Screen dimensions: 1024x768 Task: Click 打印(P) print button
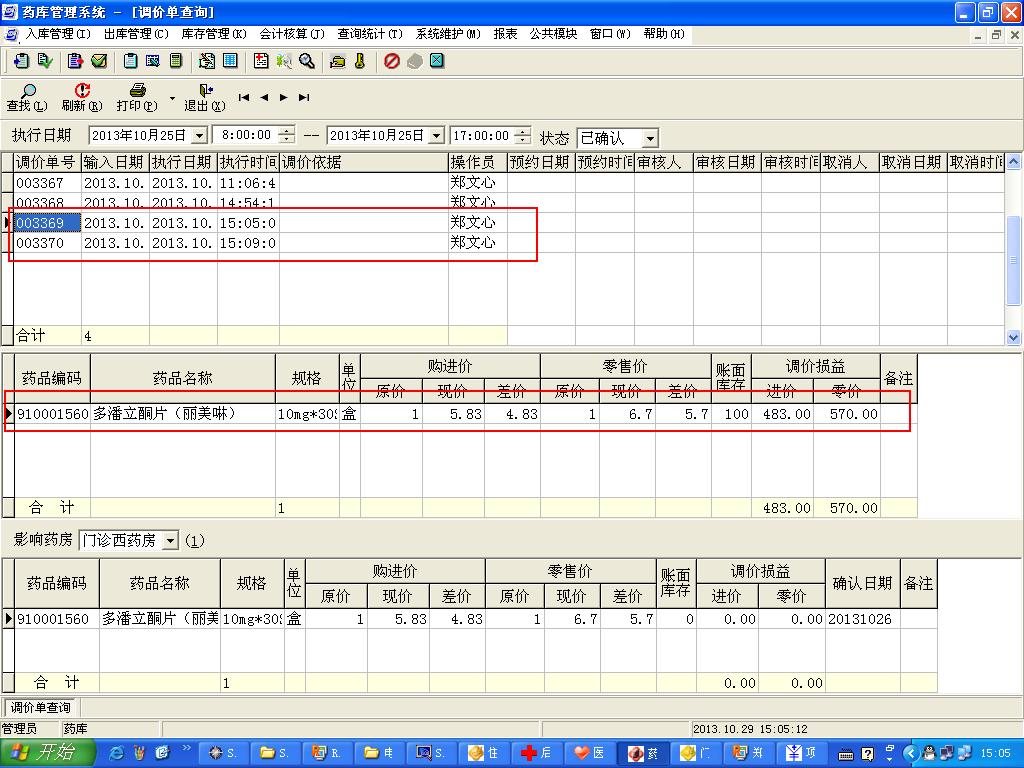tap(136, 97)
